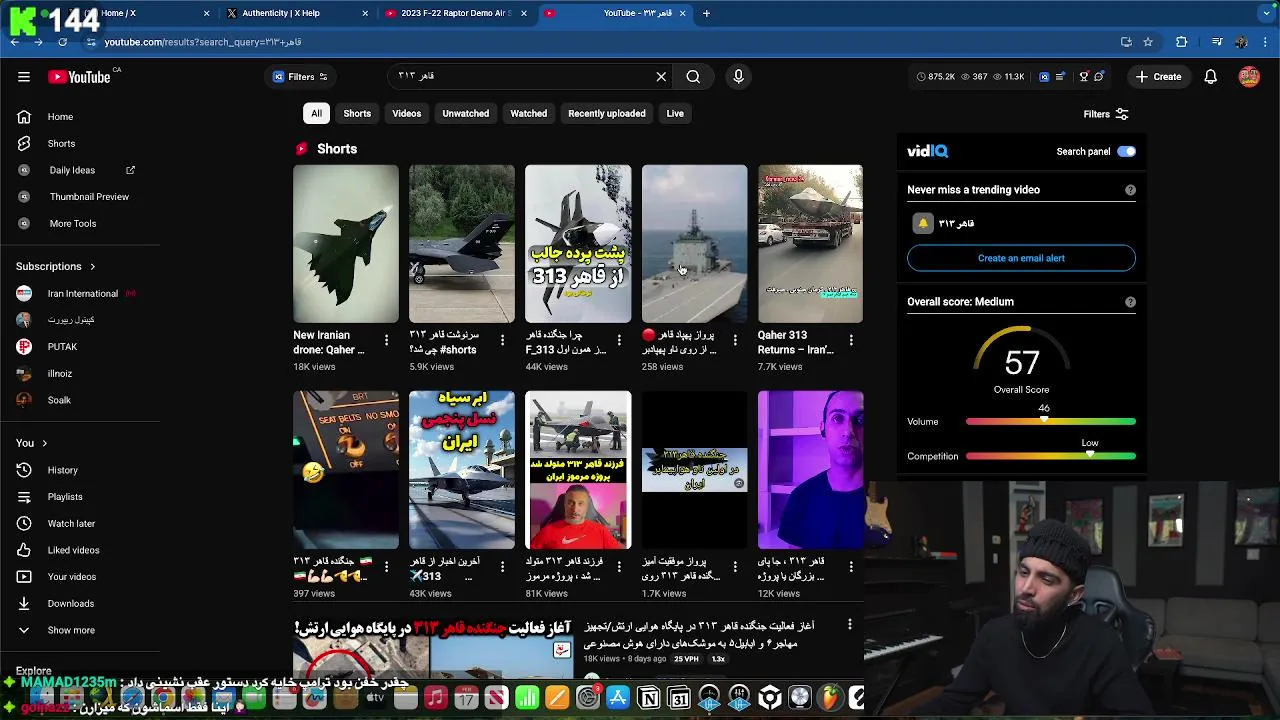Open options for the 18K views video result

[x=850, y=625]
